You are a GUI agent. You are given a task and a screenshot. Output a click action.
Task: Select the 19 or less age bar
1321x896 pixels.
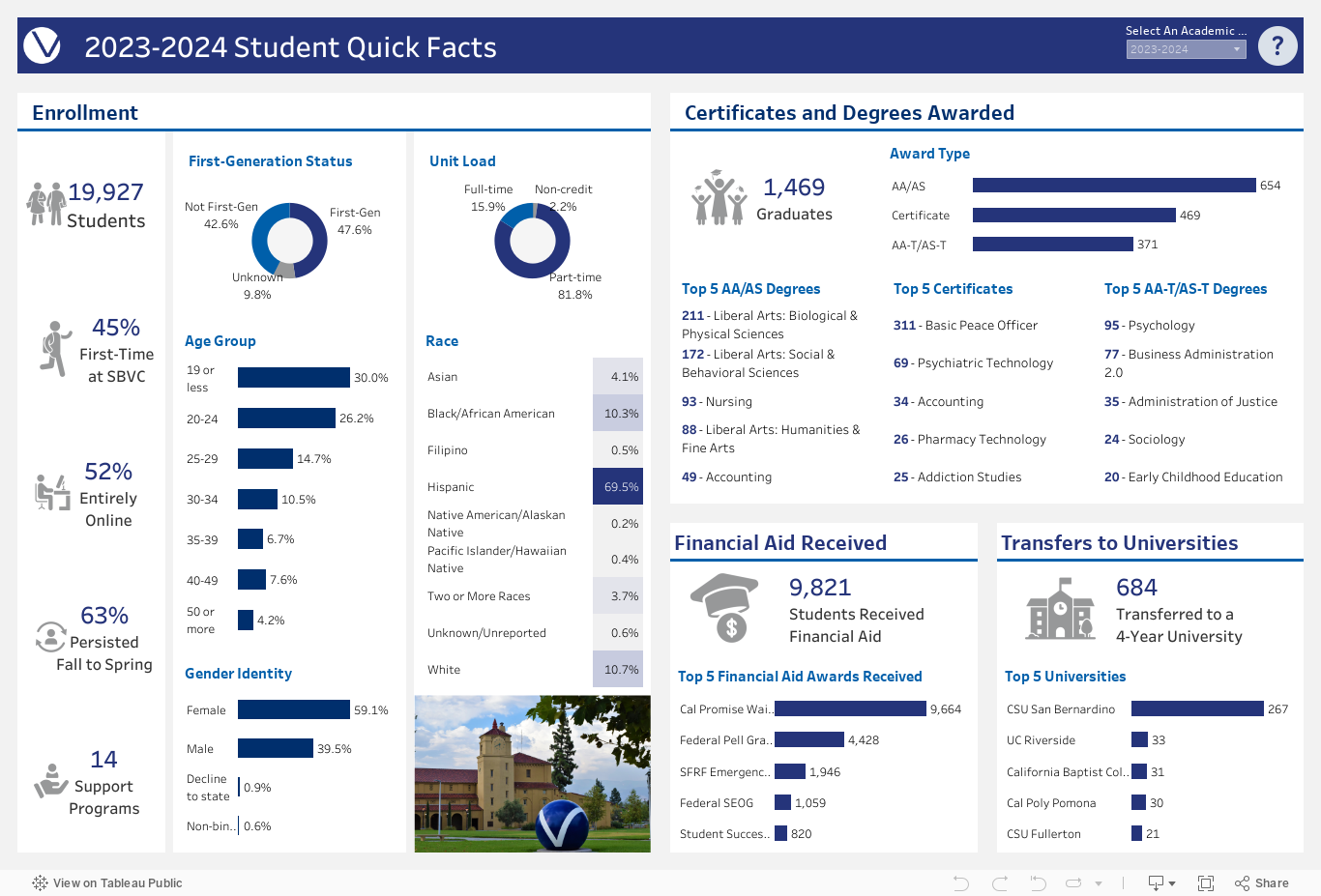pyautogui.click(x=294, y=378)
